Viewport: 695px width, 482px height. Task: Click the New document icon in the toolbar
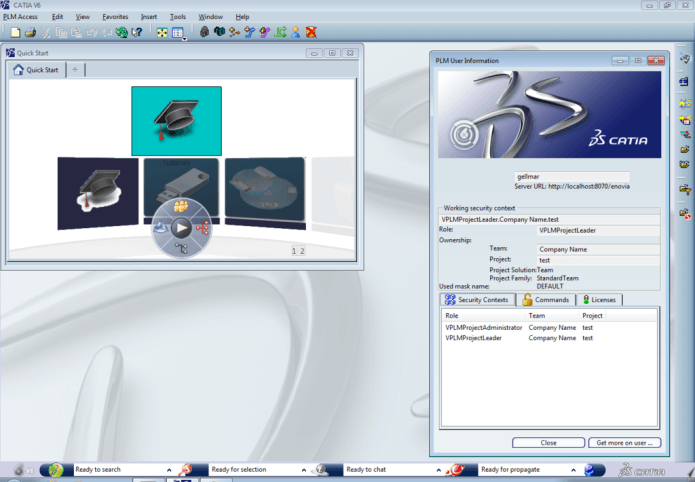[15, 33]
